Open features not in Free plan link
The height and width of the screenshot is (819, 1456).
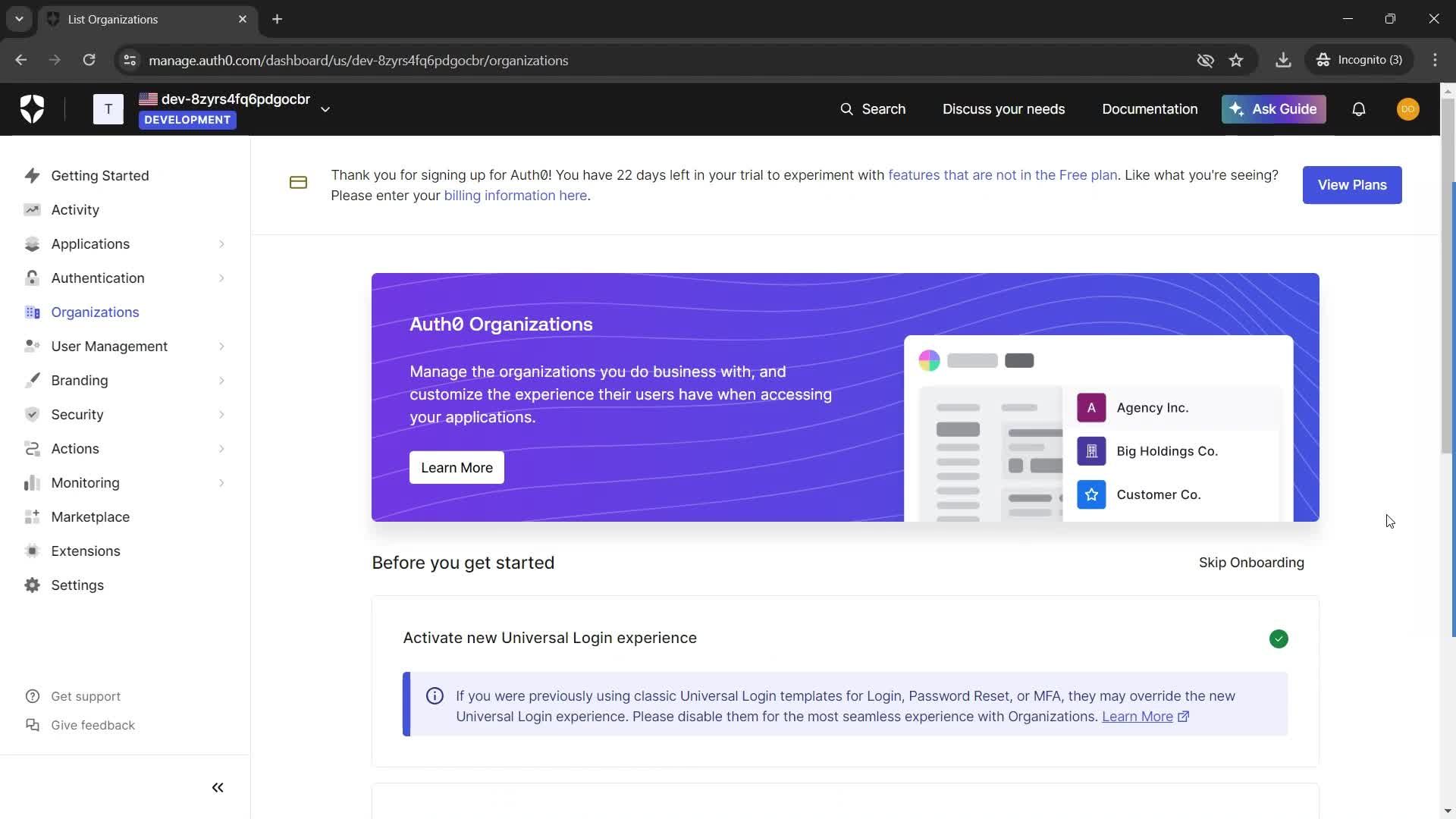click(1003, 175)
